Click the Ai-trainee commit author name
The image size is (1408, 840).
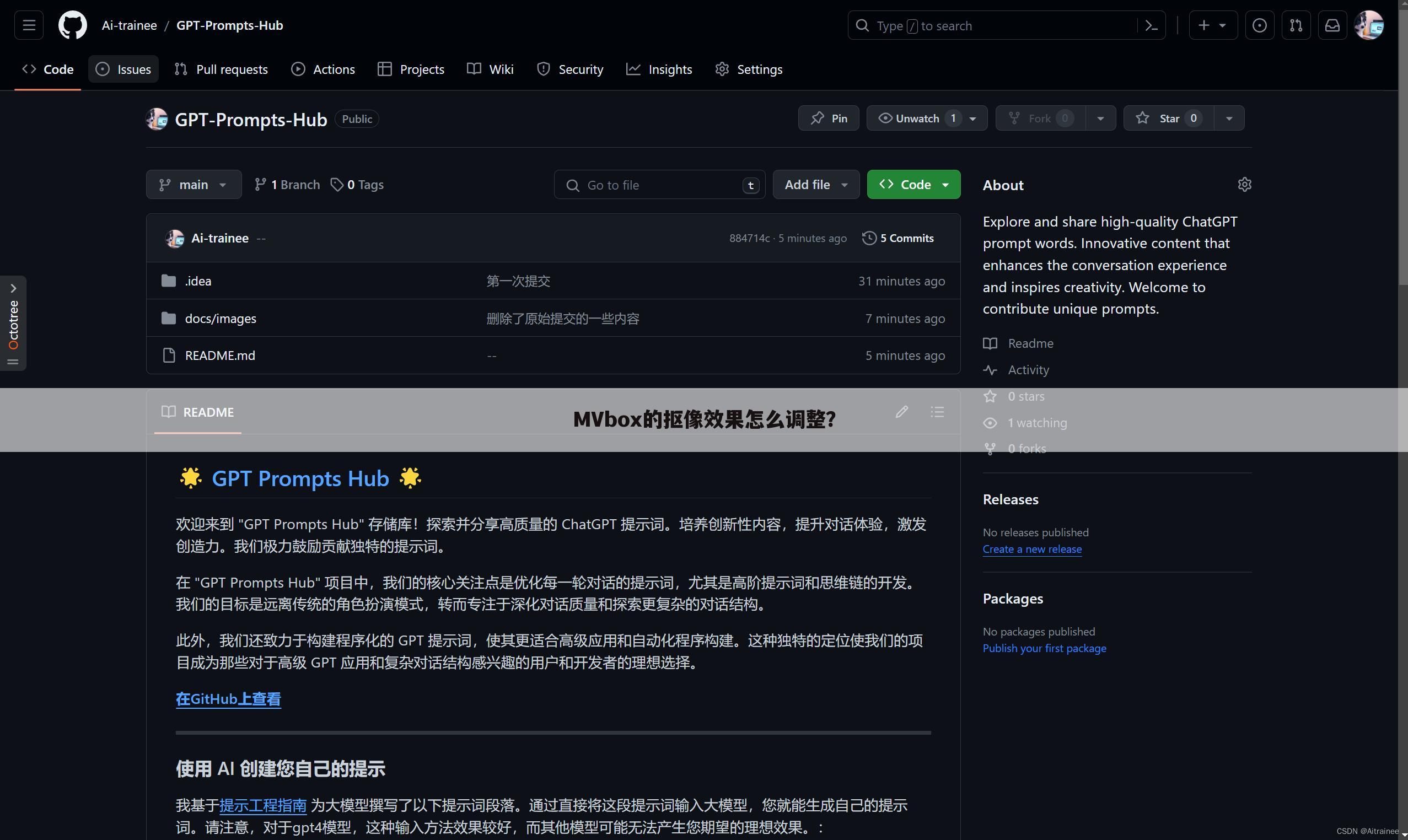click(x=219, y=238)
